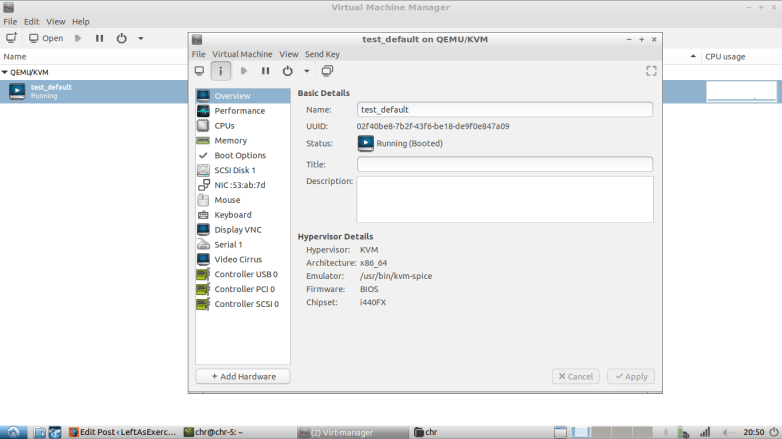The height and width of the screenshot is (439, 782).
Task: Click the Apply button
Action: 631,377
